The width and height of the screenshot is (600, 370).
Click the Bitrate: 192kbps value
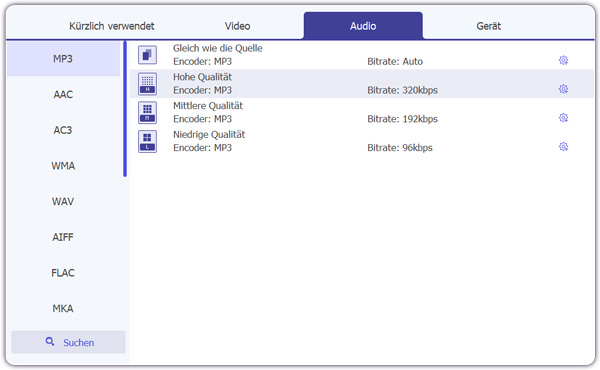402,119
